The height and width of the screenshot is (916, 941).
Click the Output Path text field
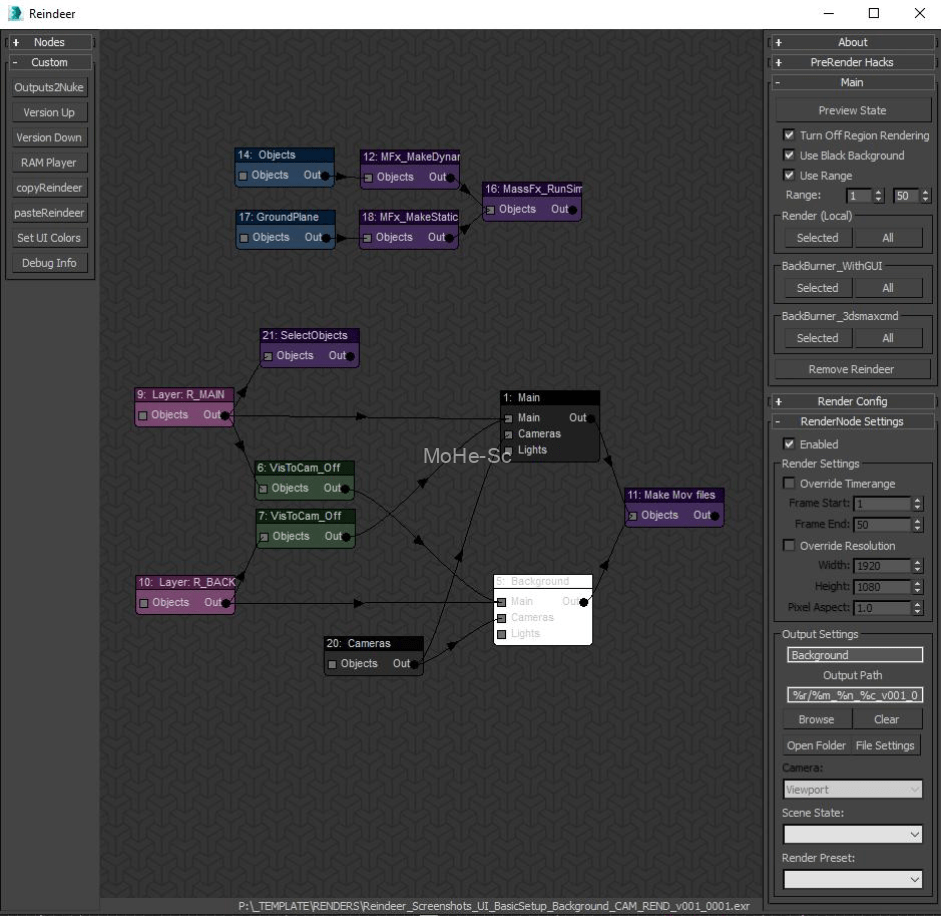click(x=855, y=695)
